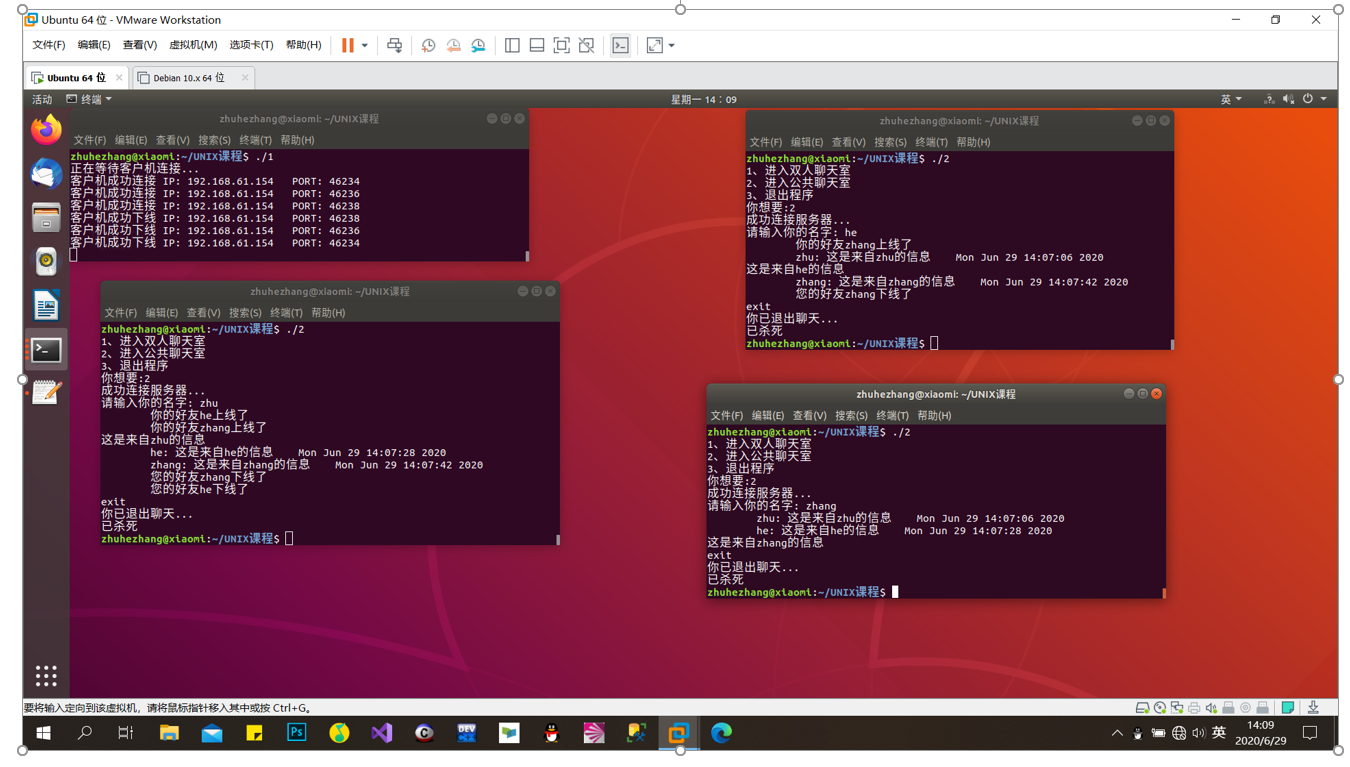Click the network adapter status indicator
Screen dimensions: 1350x767
click(1177, 707)
